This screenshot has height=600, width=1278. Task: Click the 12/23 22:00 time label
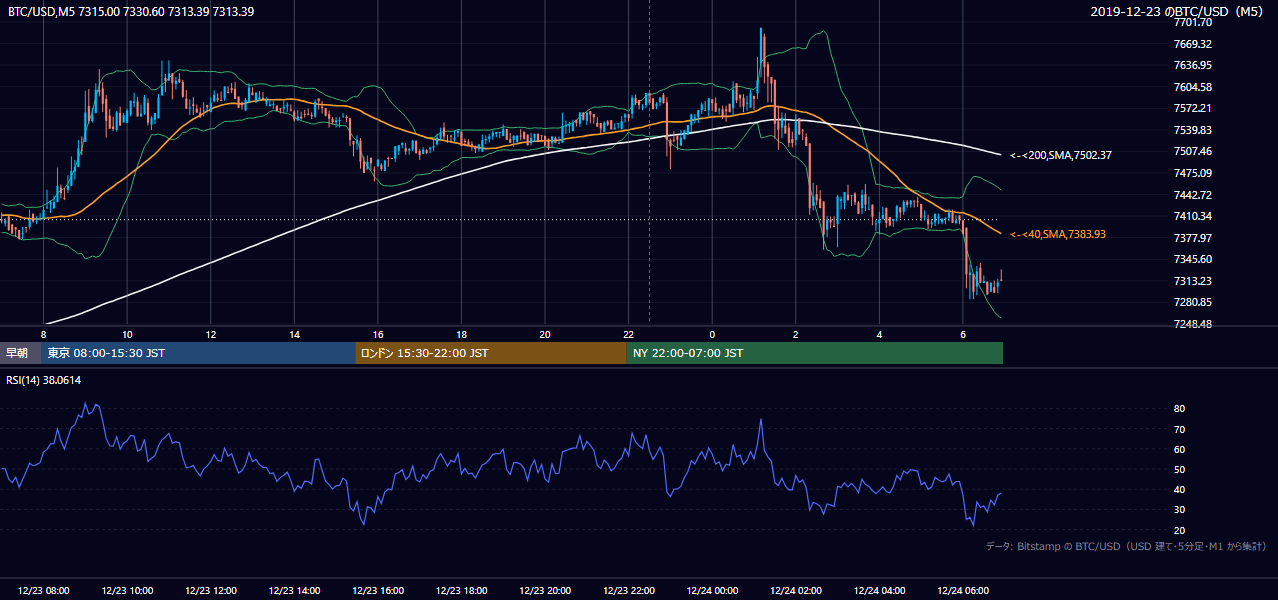click(628, 591)
